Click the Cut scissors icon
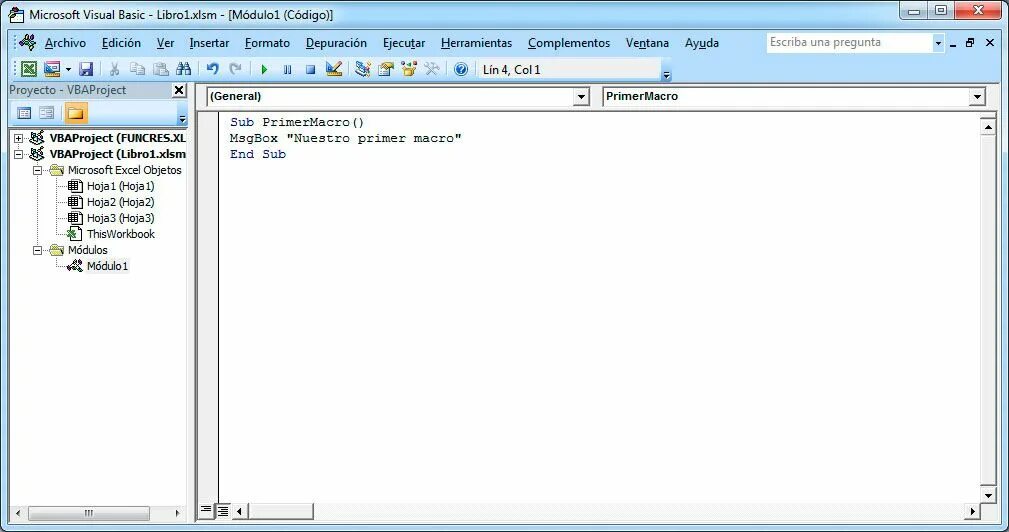The image size is (1009, 532). pos(115,69)
